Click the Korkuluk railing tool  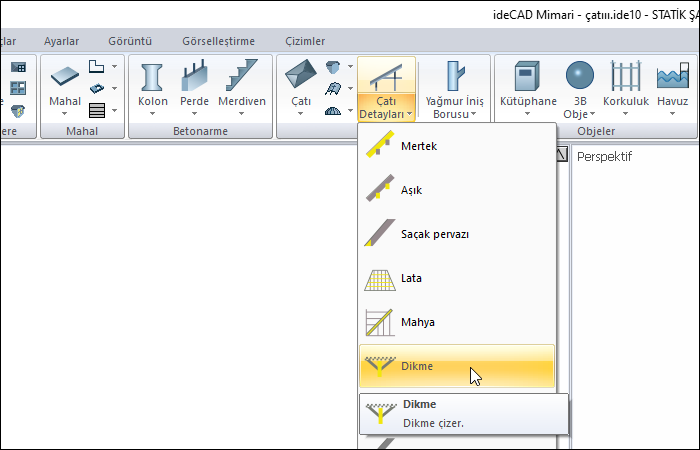point(625,88)
